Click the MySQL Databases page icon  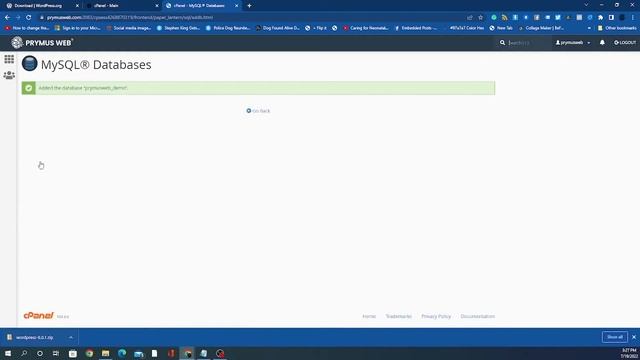coord(29,64)
